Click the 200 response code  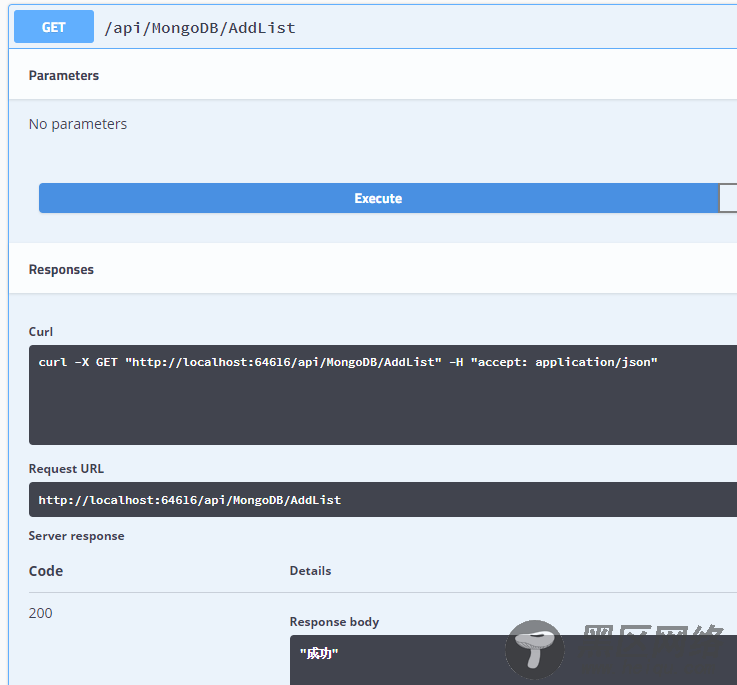click(40, 613)
